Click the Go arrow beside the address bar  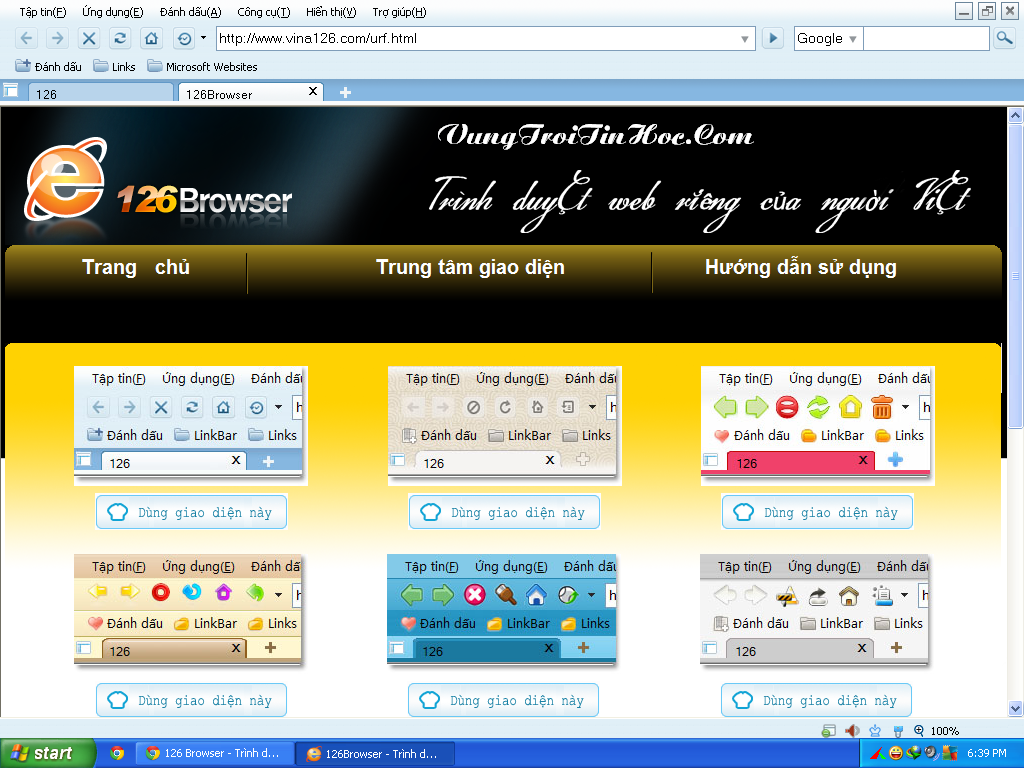[773, 39]
